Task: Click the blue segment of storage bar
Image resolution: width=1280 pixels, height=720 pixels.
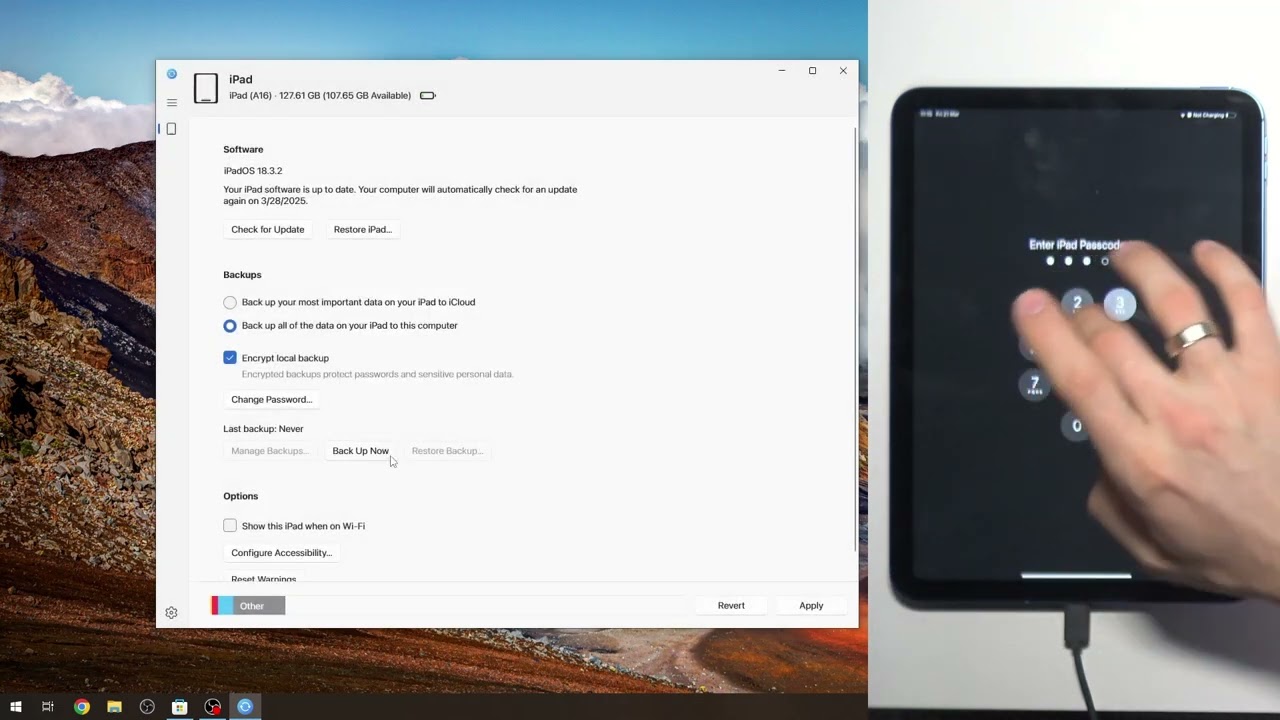Action: coord(225,606)
